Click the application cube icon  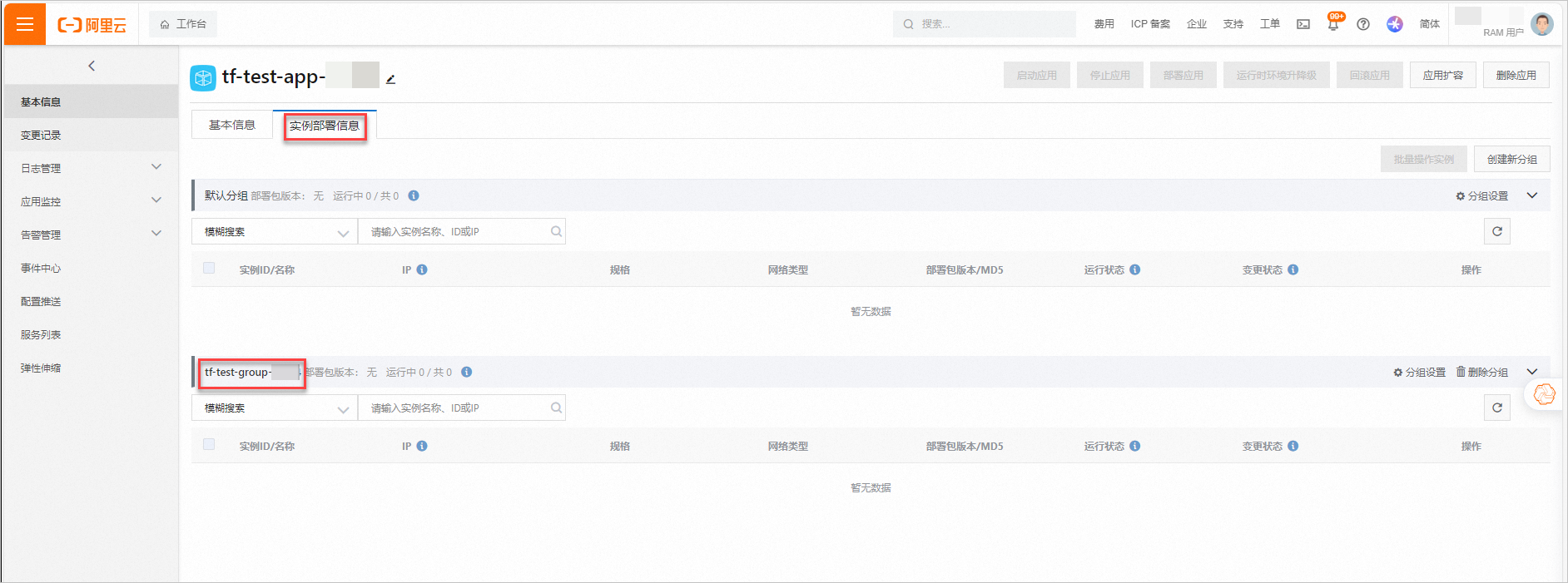[x=203, y=77]
